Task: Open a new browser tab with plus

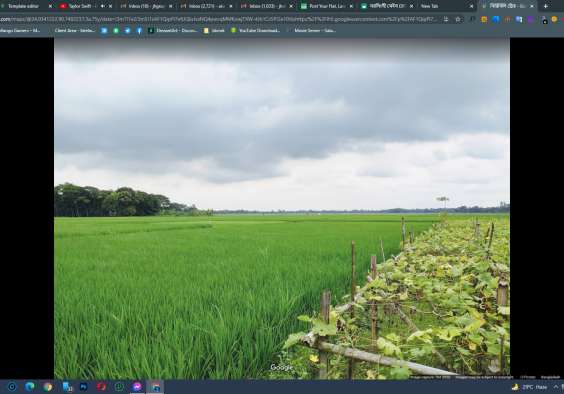Action: click(x=546, y=6)
